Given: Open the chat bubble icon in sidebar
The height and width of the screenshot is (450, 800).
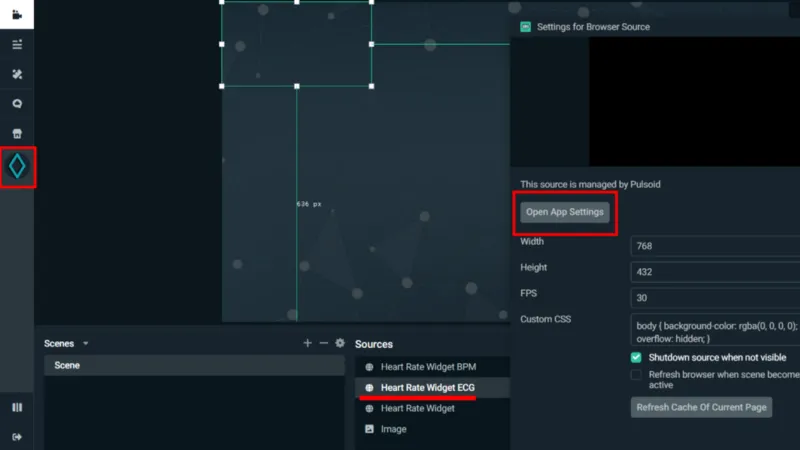Looking at the screenshot, I should point(17,104).
